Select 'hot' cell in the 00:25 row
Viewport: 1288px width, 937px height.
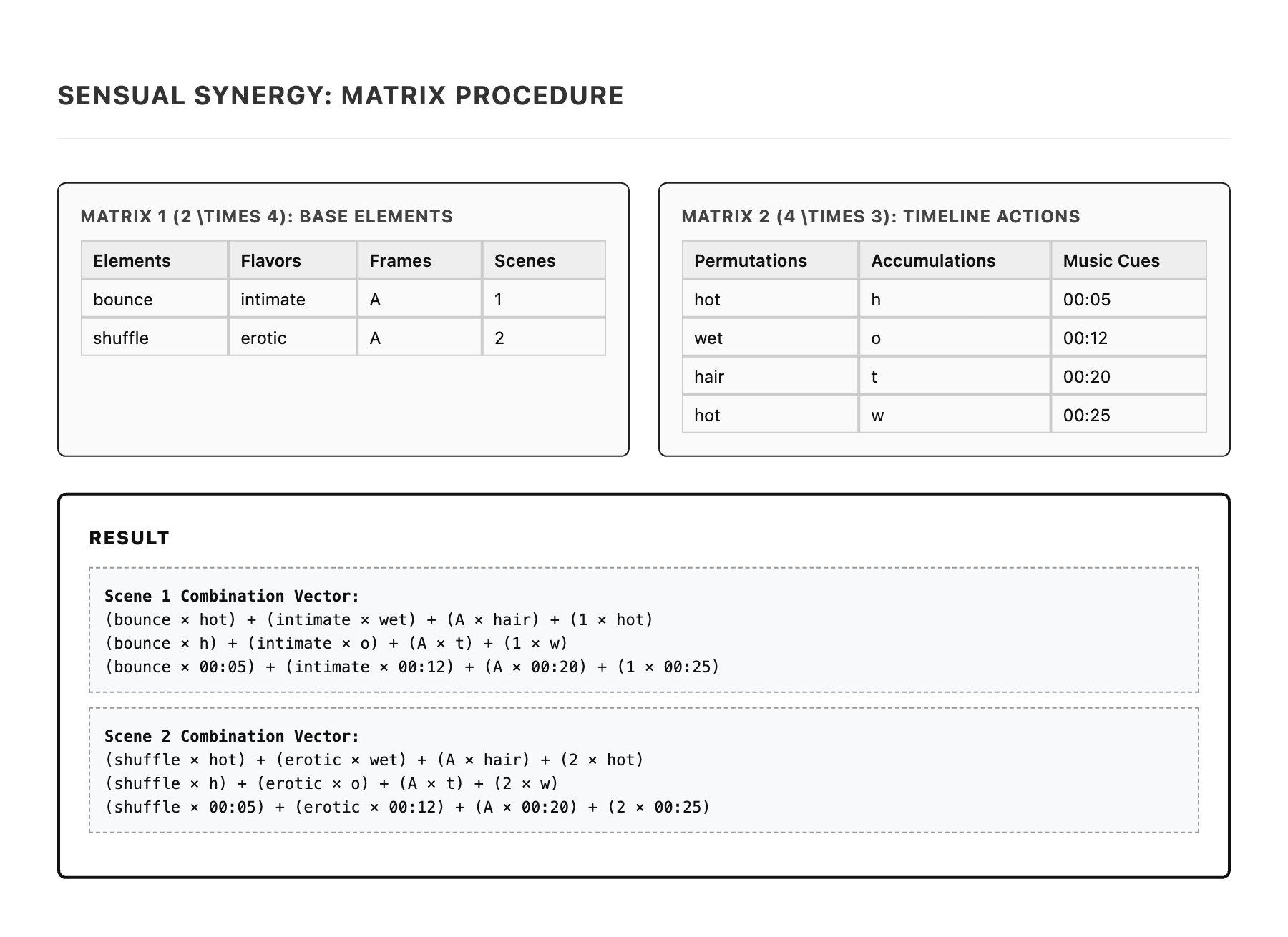pos(771,415)
